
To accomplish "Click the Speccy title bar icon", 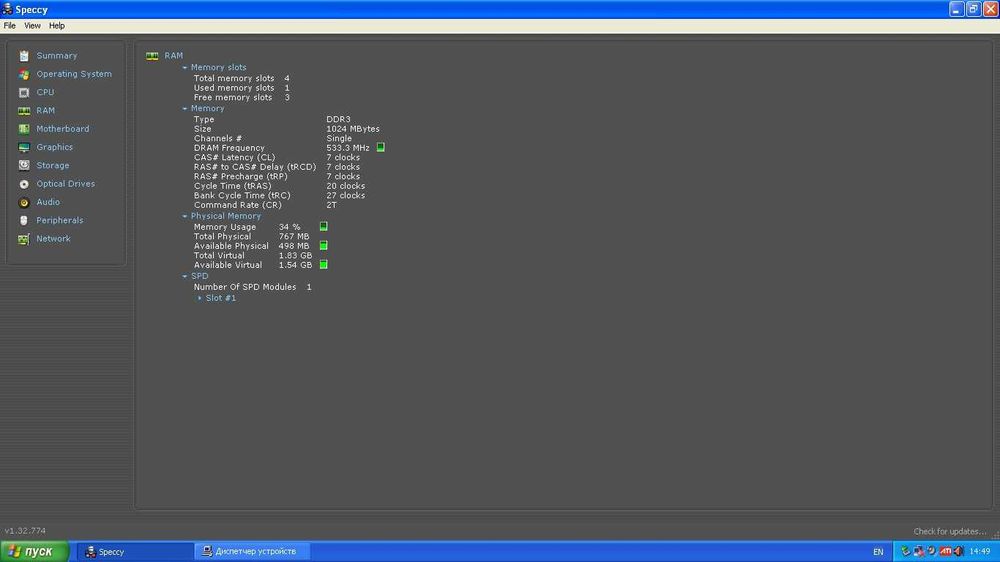I will tap(7, 9).
